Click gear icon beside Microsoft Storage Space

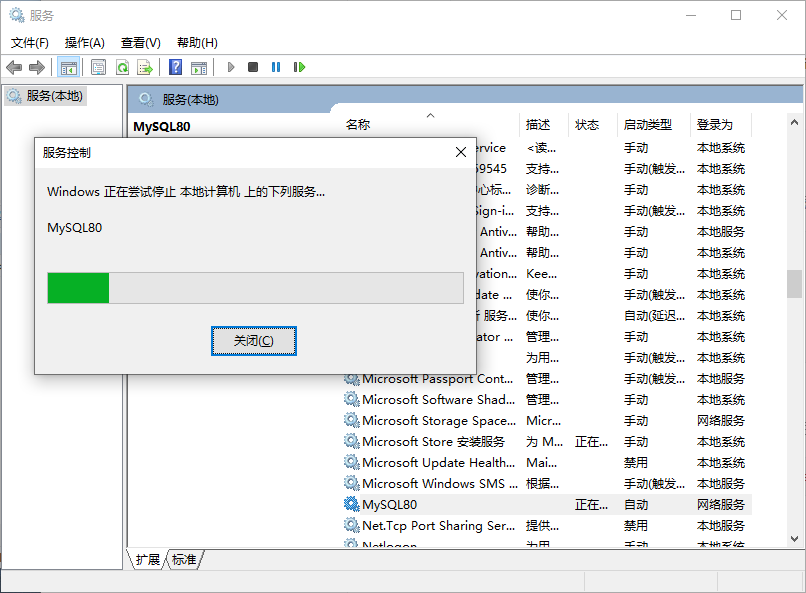point(352,420)
